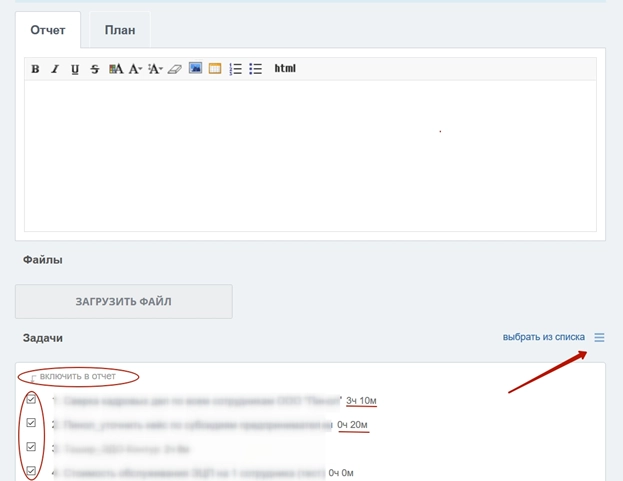Create a bulleted list
Viewport: 623px width, 481px height.
click(x=256, y=69)
